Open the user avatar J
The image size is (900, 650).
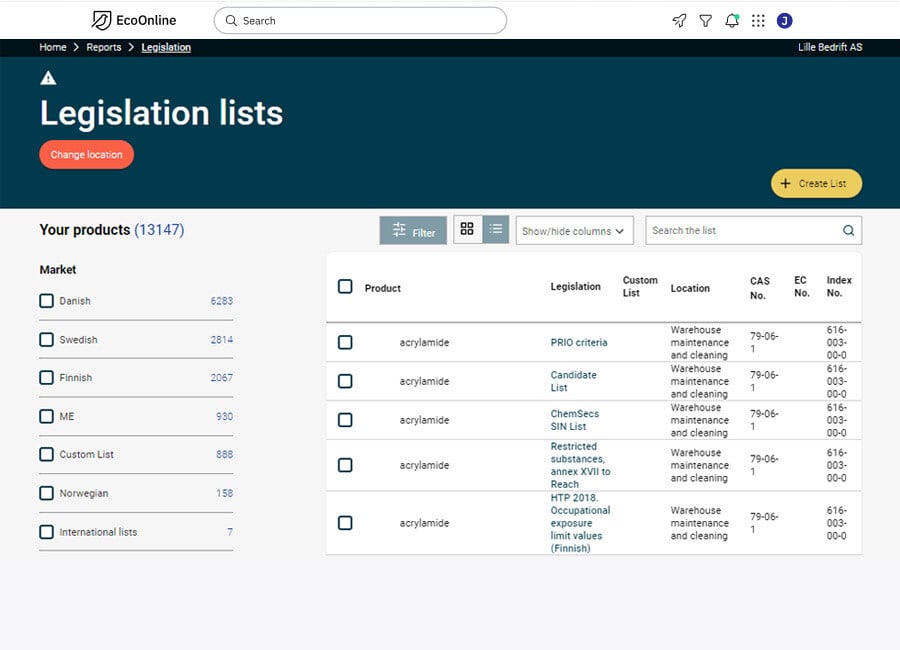(x=784, y=21)
